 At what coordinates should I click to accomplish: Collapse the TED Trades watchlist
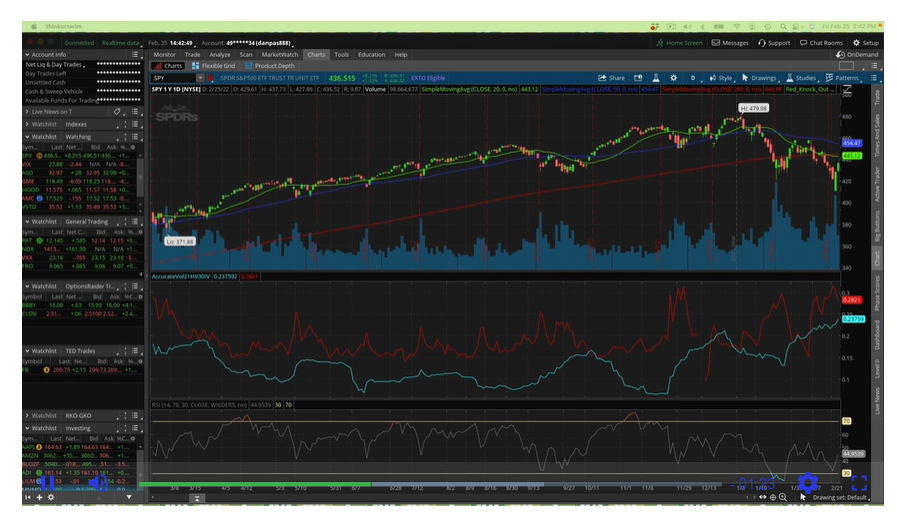tap(27, 351)
